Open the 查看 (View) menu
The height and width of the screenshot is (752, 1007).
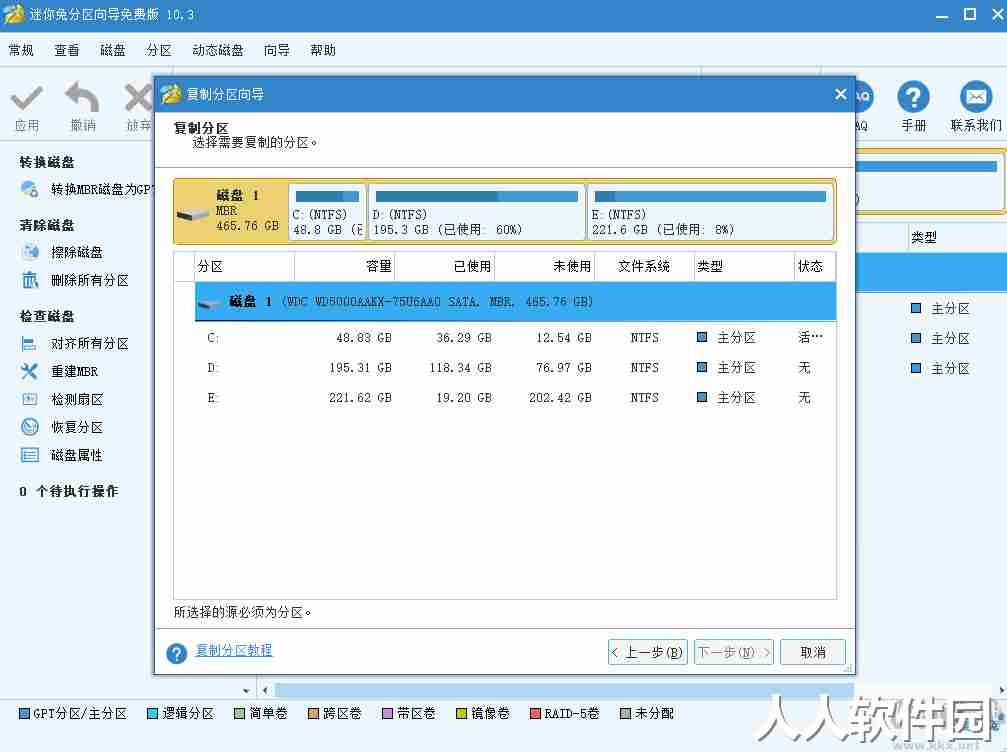pyautogui.click(x=67, y=50)
